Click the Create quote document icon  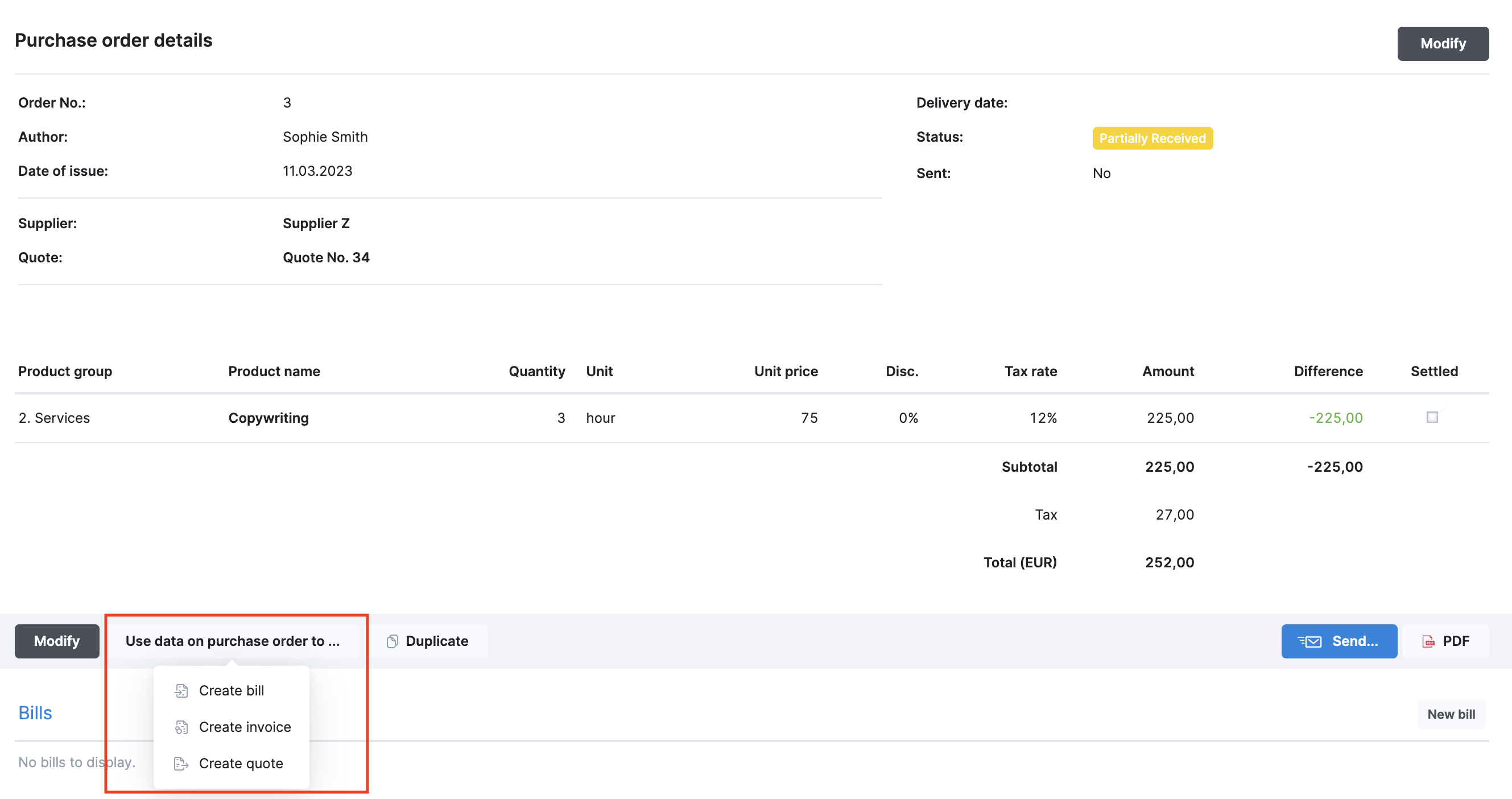click(181, 764)
